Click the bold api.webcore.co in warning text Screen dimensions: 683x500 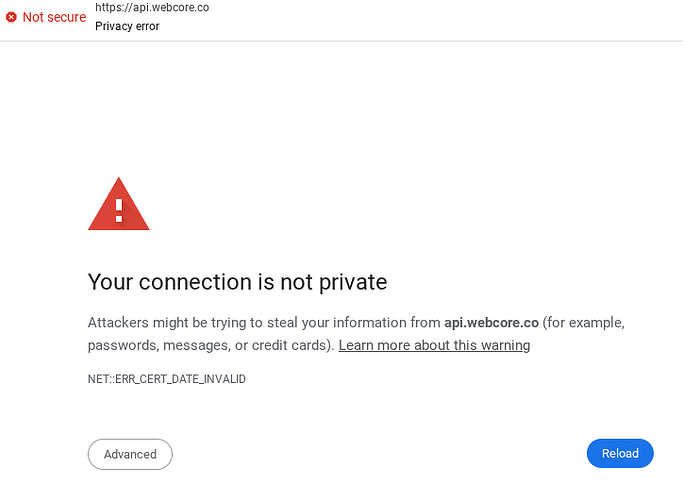491,323
